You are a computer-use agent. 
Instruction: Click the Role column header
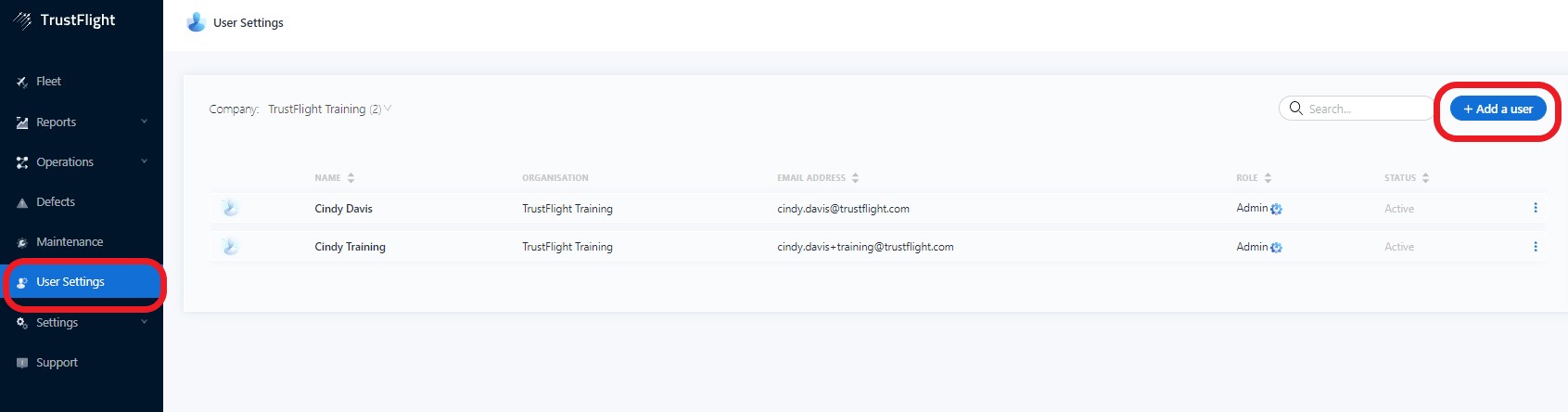tap(1247, 178)
